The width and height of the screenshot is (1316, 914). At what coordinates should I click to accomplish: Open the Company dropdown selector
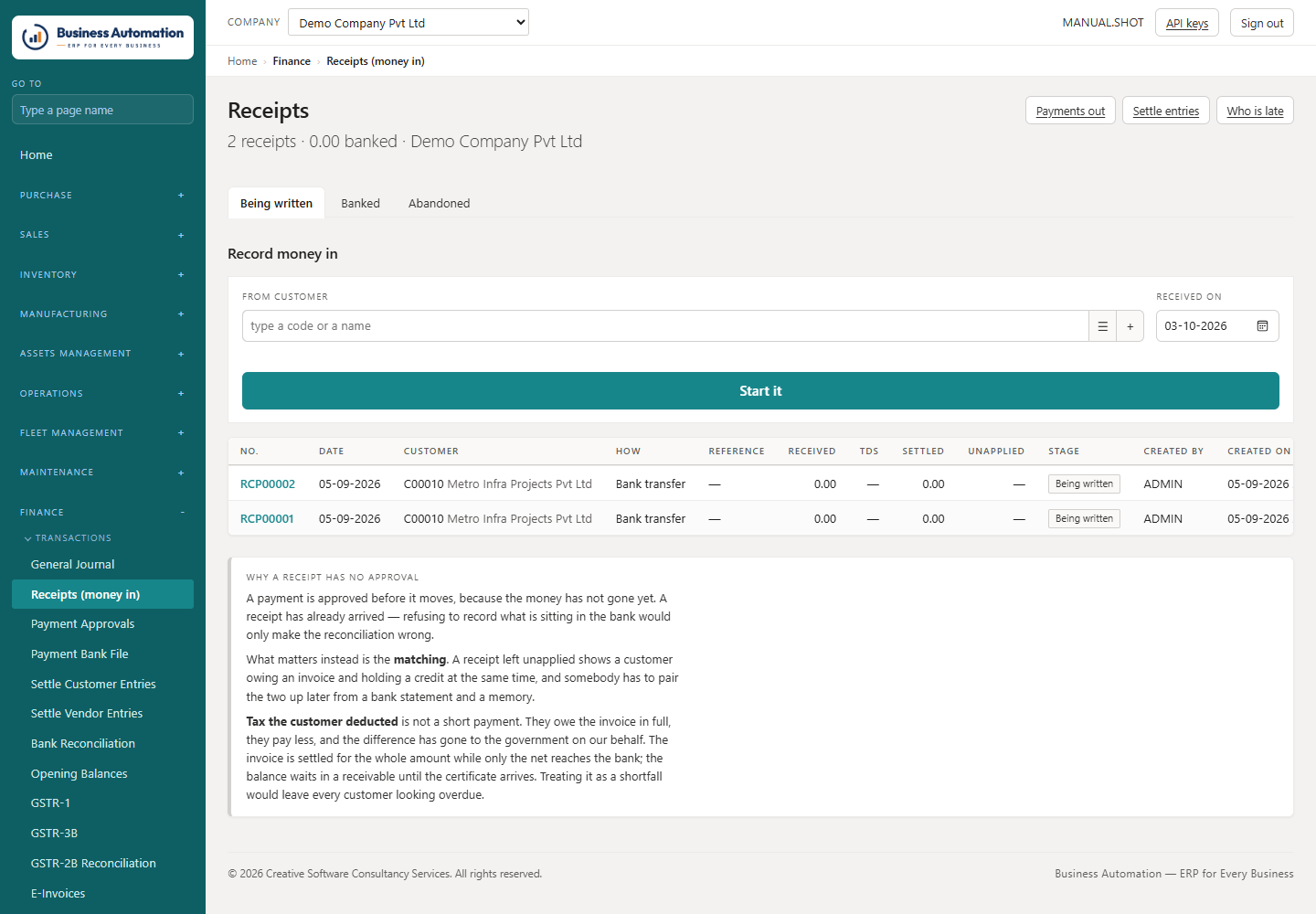[x=409, y=23]
